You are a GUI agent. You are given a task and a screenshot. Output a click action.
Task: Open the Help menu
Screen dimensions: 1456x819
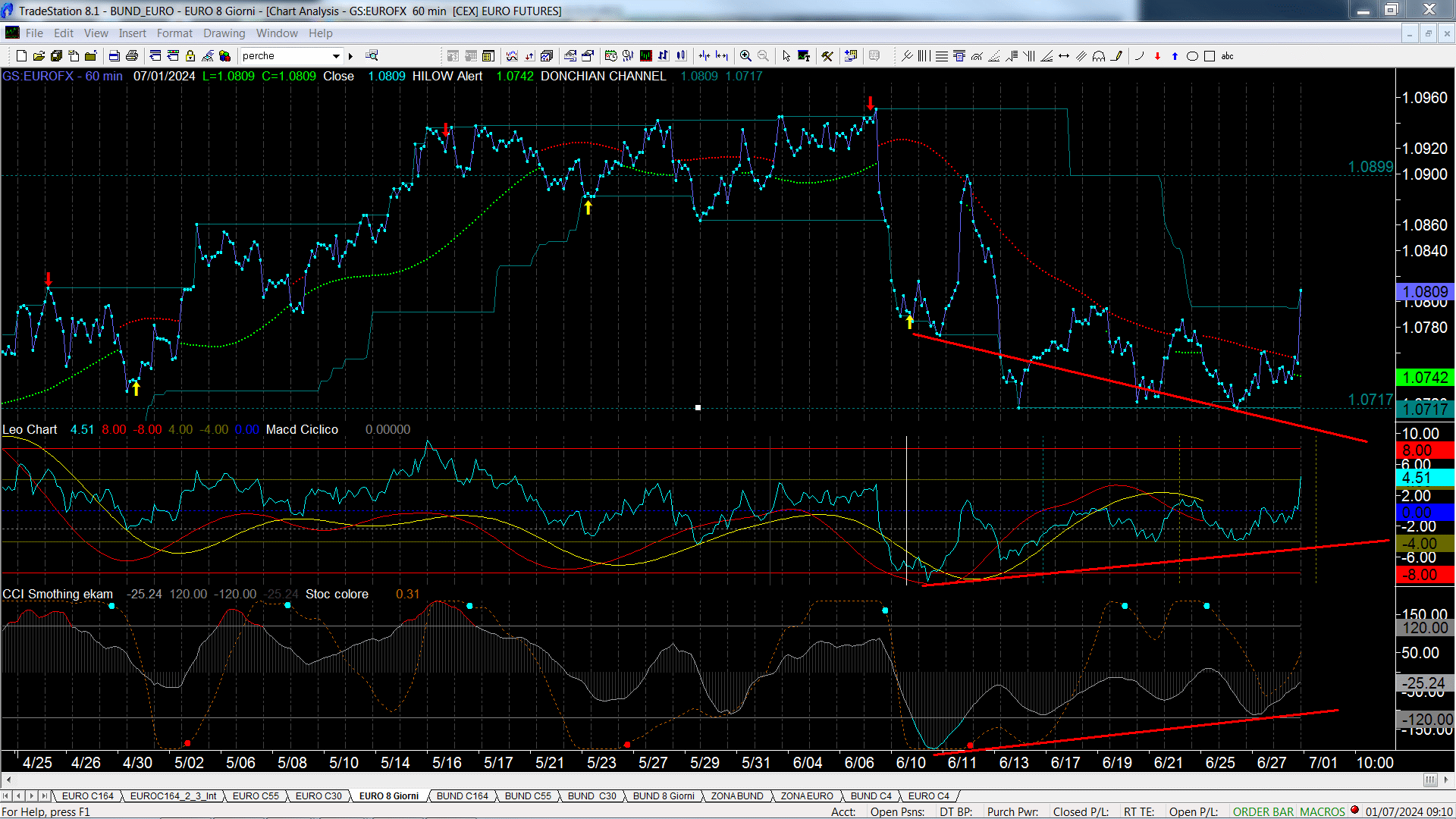pyautogui.click(x=321, y=33)
